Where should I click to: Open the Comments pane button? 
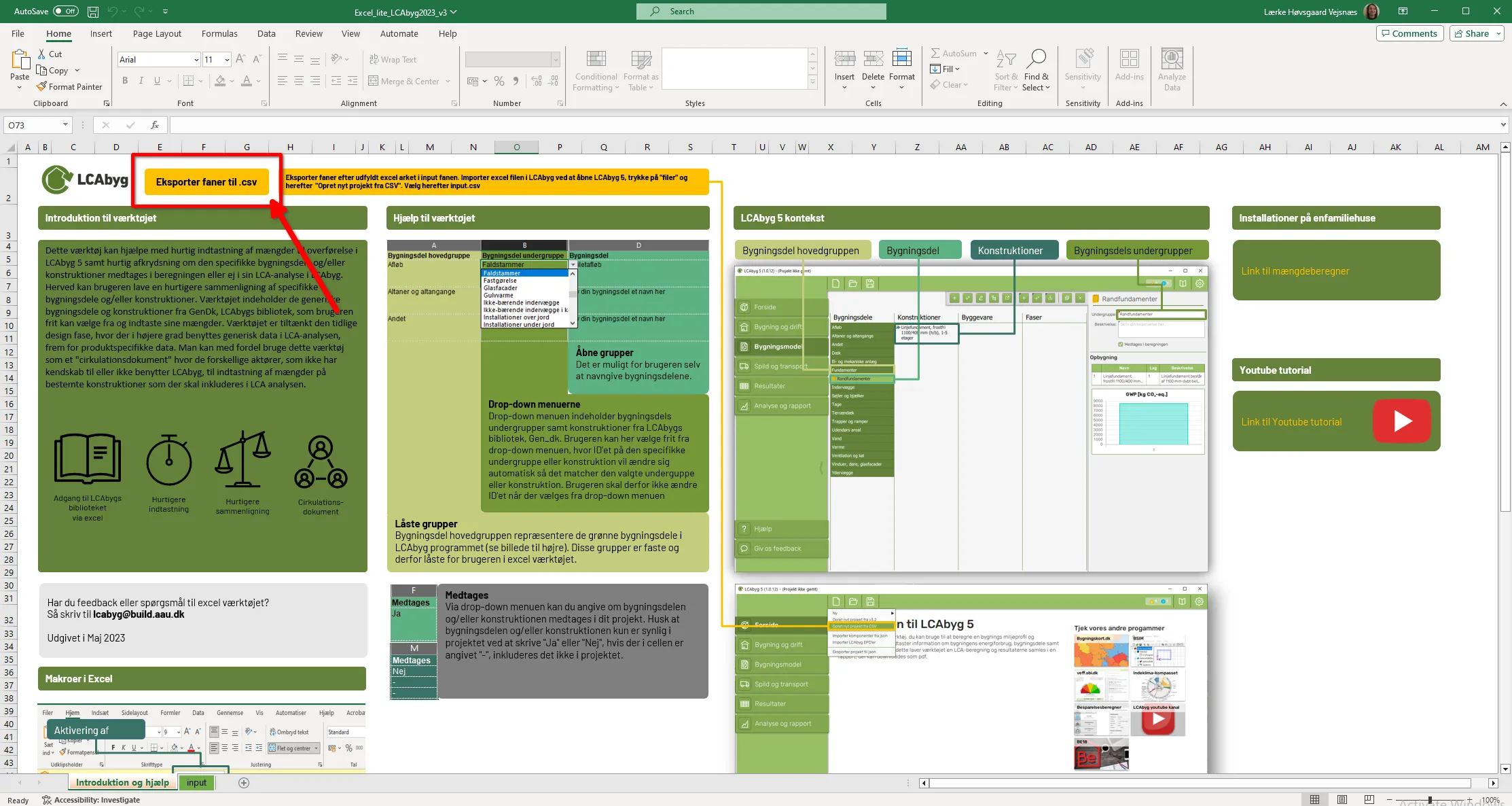[x=1409, y=33]
